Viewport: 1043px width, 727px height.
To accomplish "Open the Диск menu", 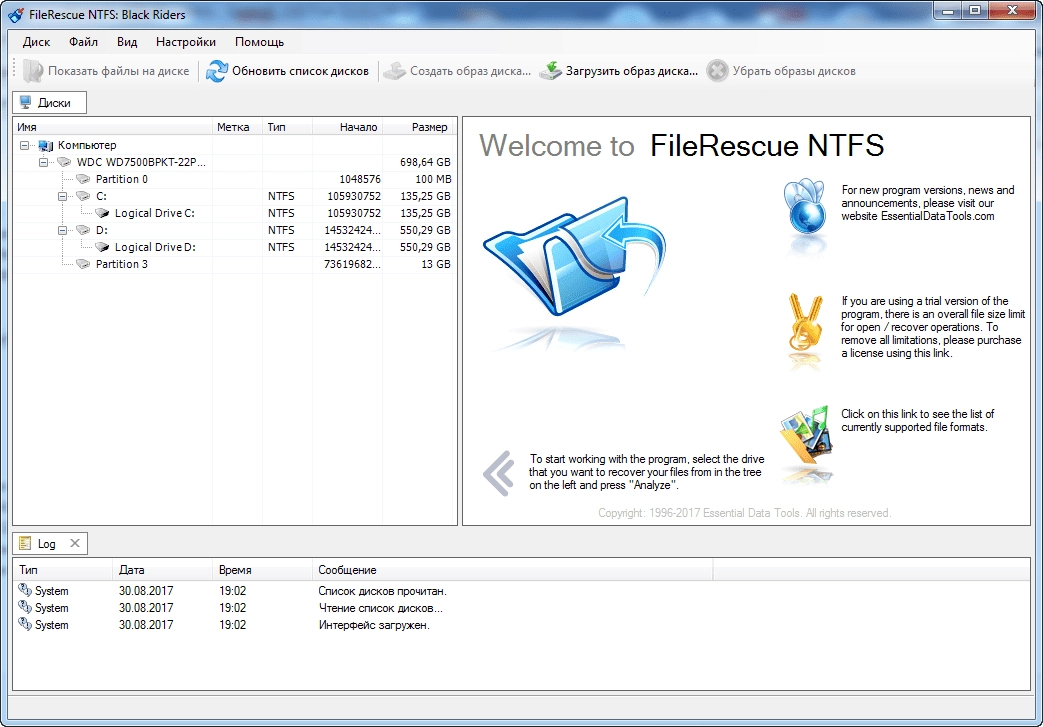I will click(36, 42).
